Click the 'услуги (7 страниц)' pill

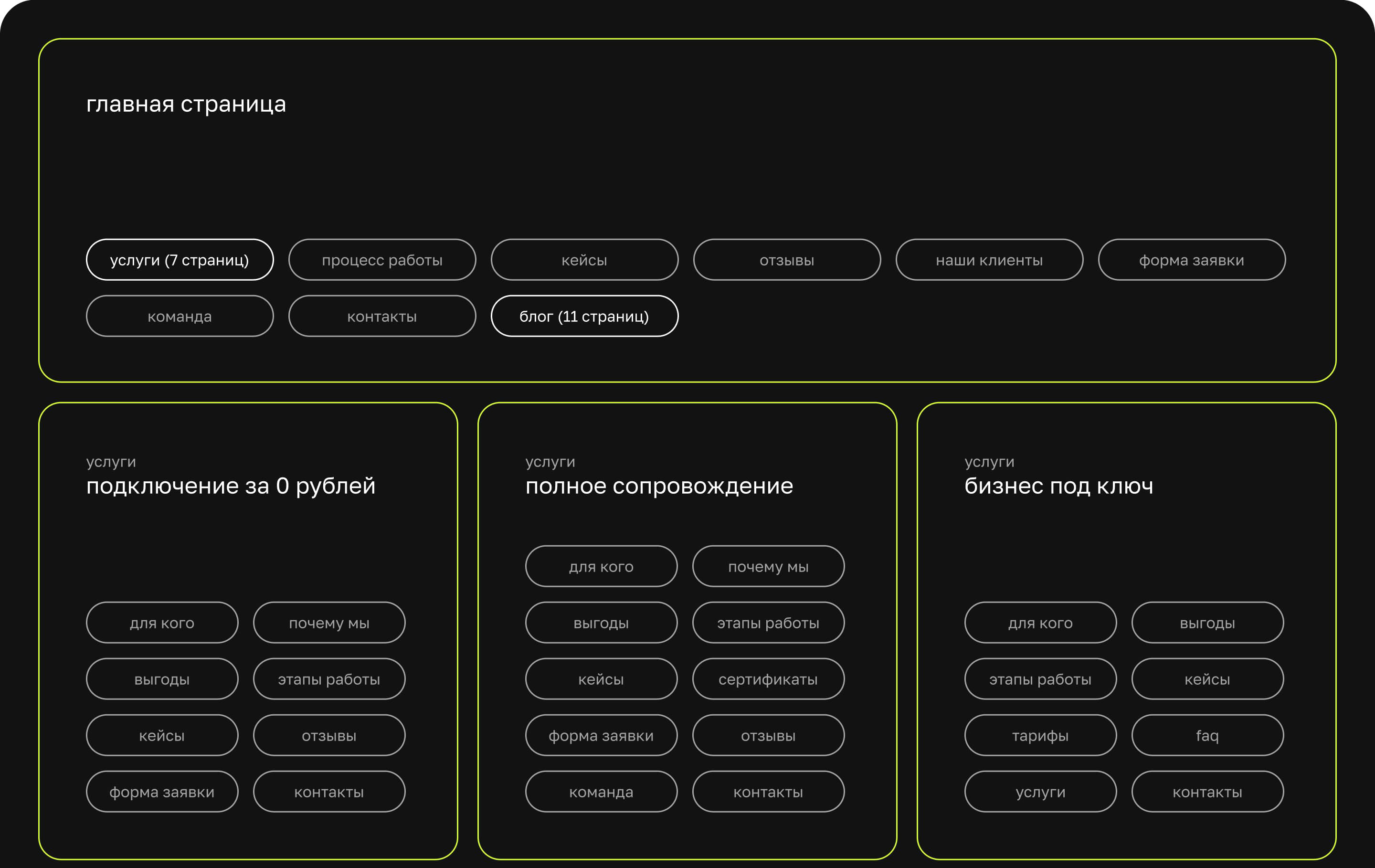click(x=180, y=260)
